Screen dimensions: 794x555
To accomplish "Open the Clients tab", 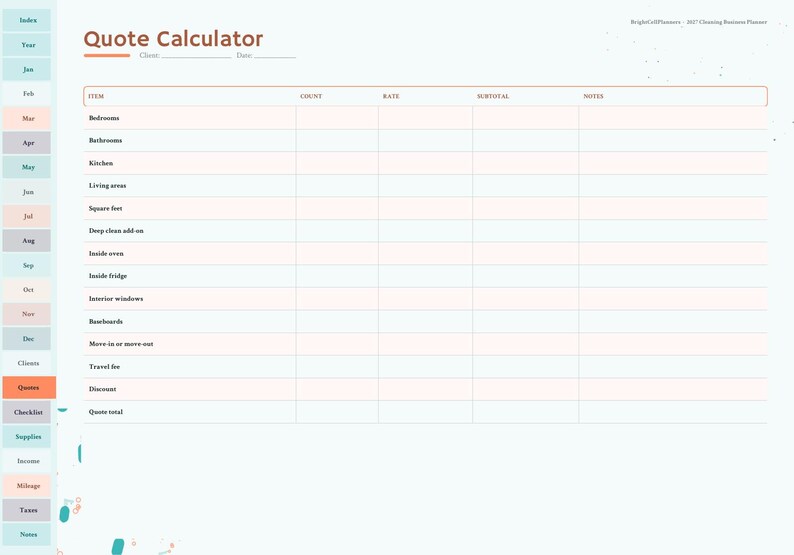I will [x=27, y=363].
